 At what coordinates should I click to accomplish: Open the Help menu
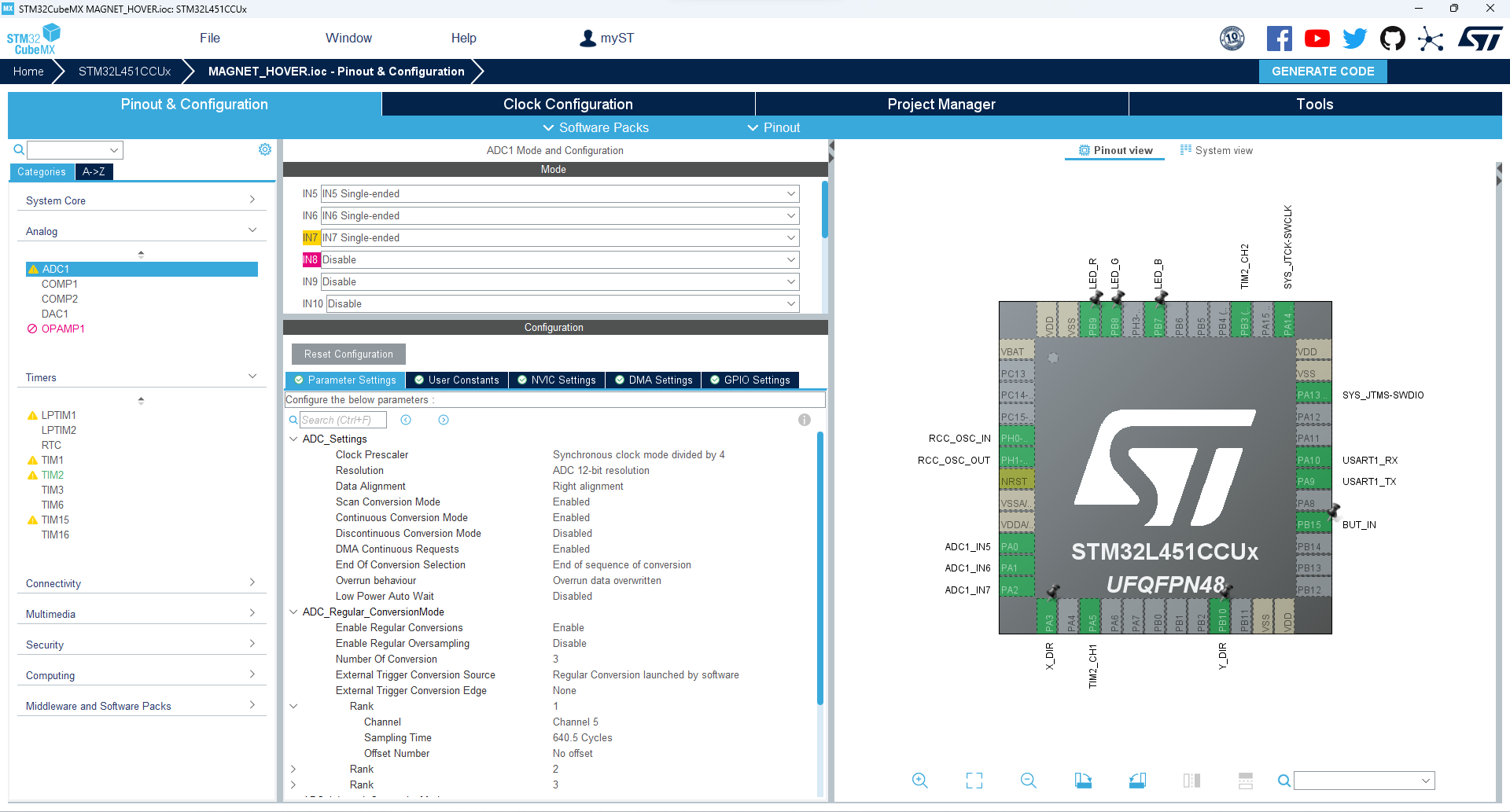pos(463,38)
